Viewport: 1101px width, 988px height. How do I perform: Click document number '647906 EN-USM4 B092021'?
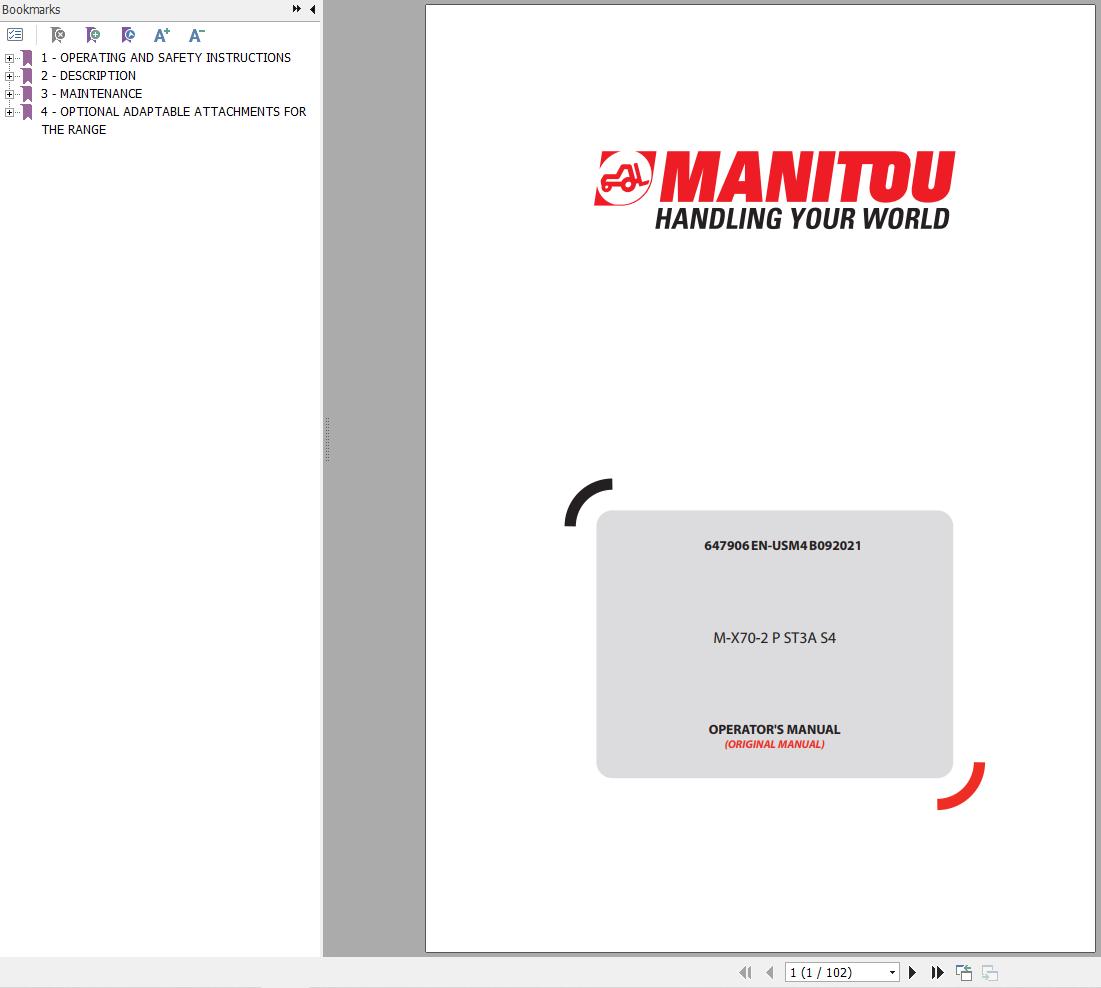tap(782, 546)
